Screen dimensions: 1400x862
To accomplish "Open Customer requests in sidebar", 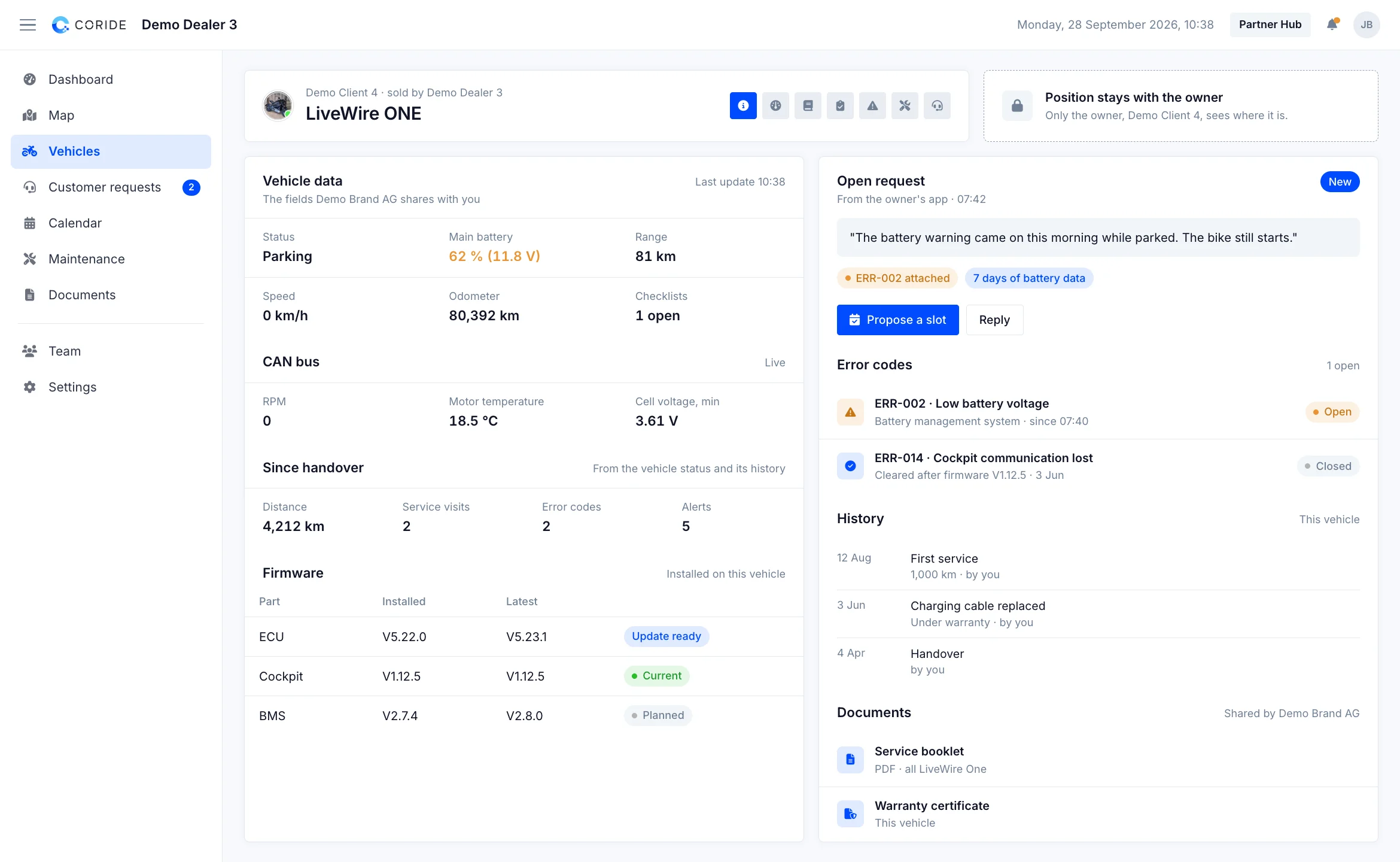I will 111,187.
